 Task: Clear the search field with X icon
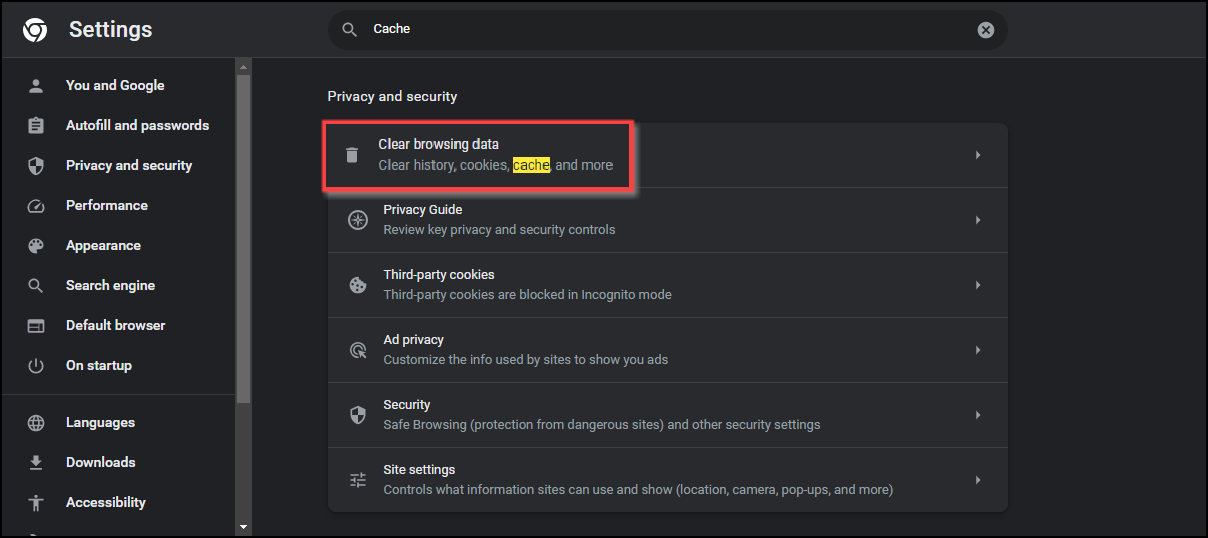coord(986,30)
